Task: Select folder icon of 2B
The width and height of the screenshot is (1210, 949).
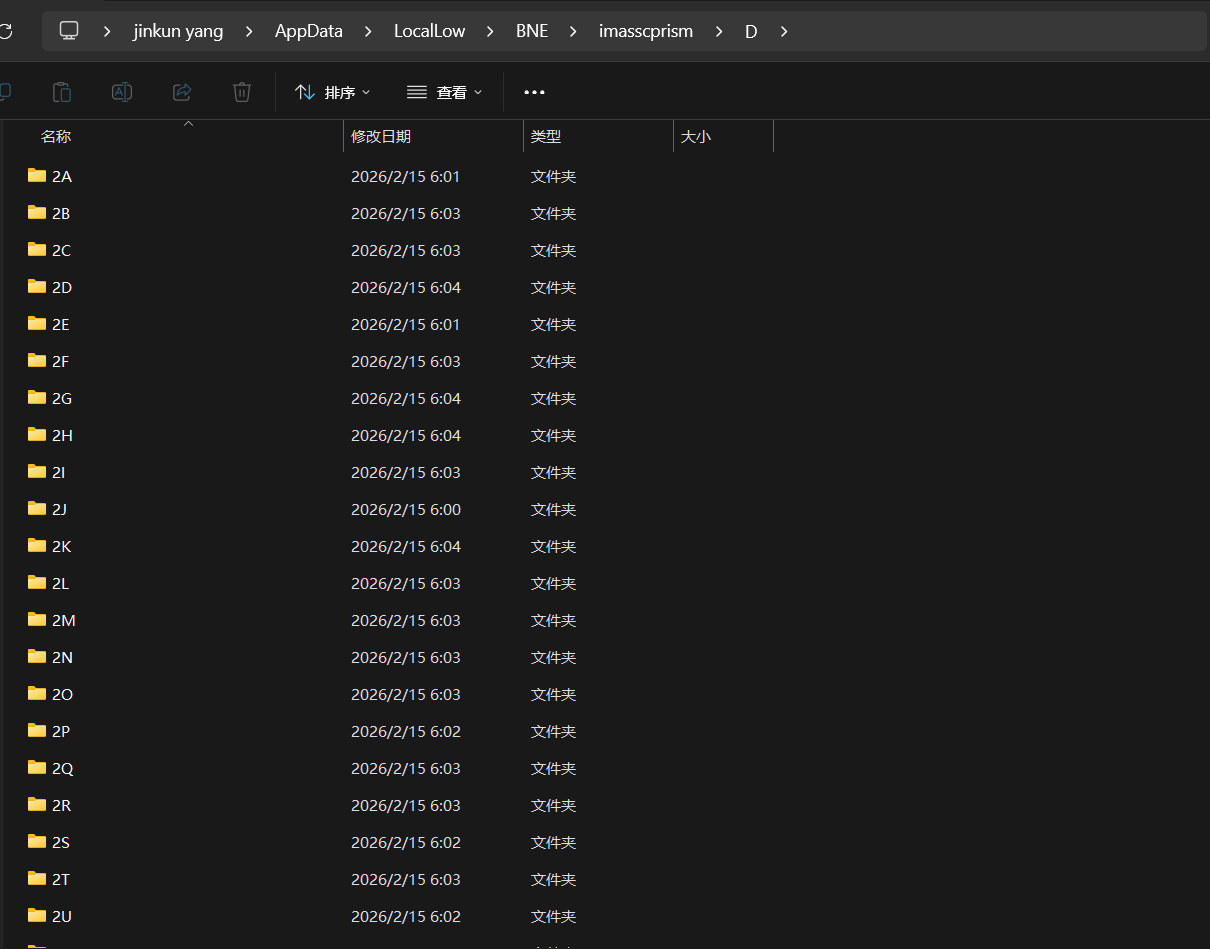Action: pos(37,212)
